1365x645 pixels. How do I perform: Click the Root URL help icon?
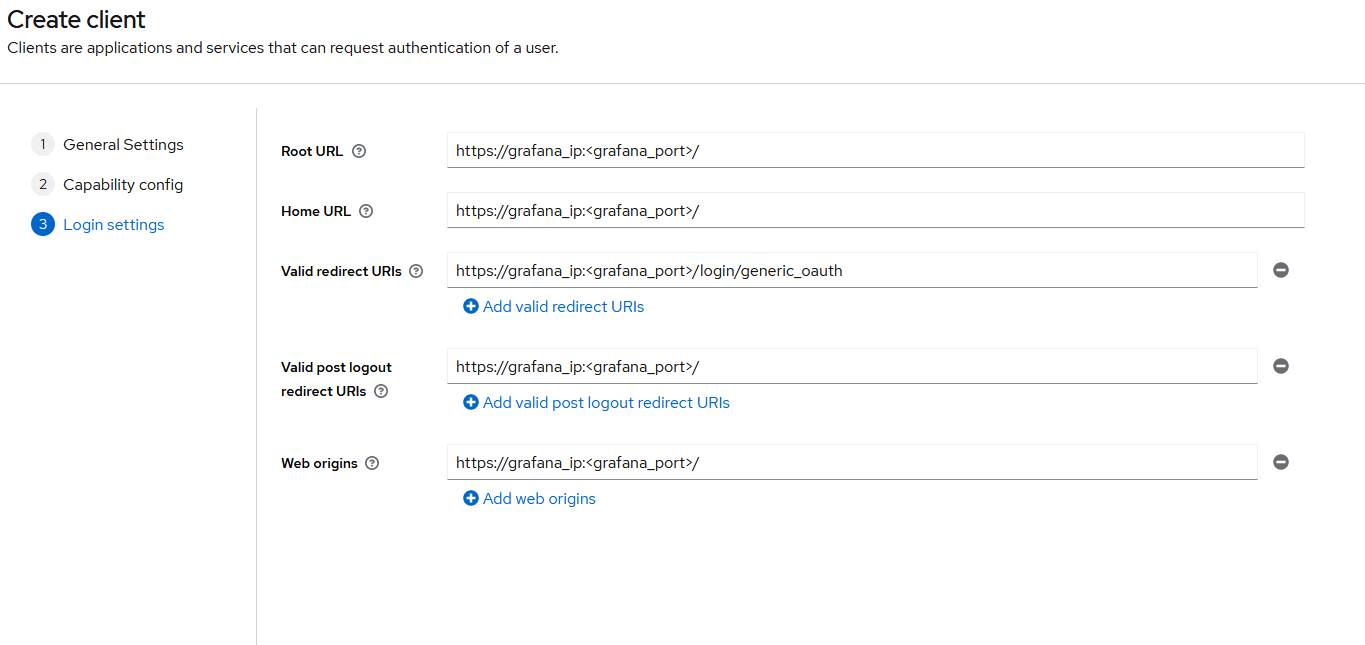click(x=359, y=151)
